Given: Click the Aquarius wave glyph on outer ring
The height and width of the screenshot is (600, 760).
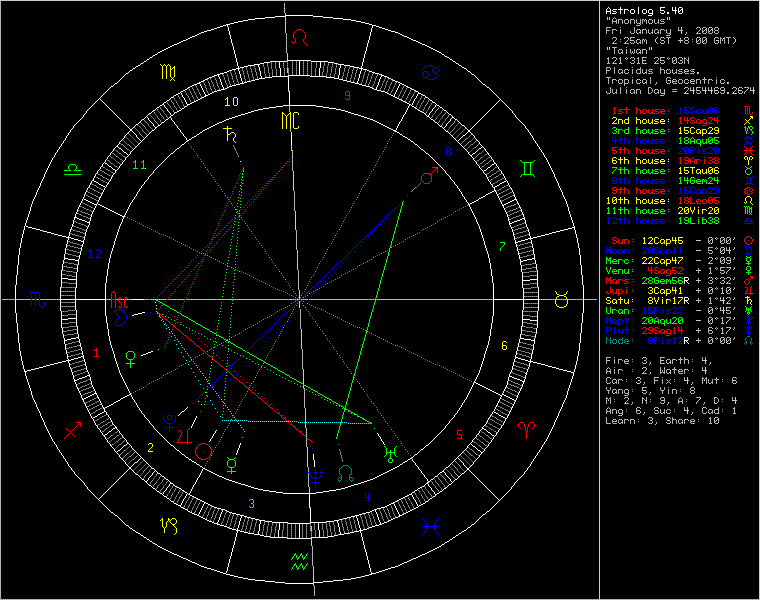Looking at the screenshot, I should pyautogui.click(x=299, y=559).
